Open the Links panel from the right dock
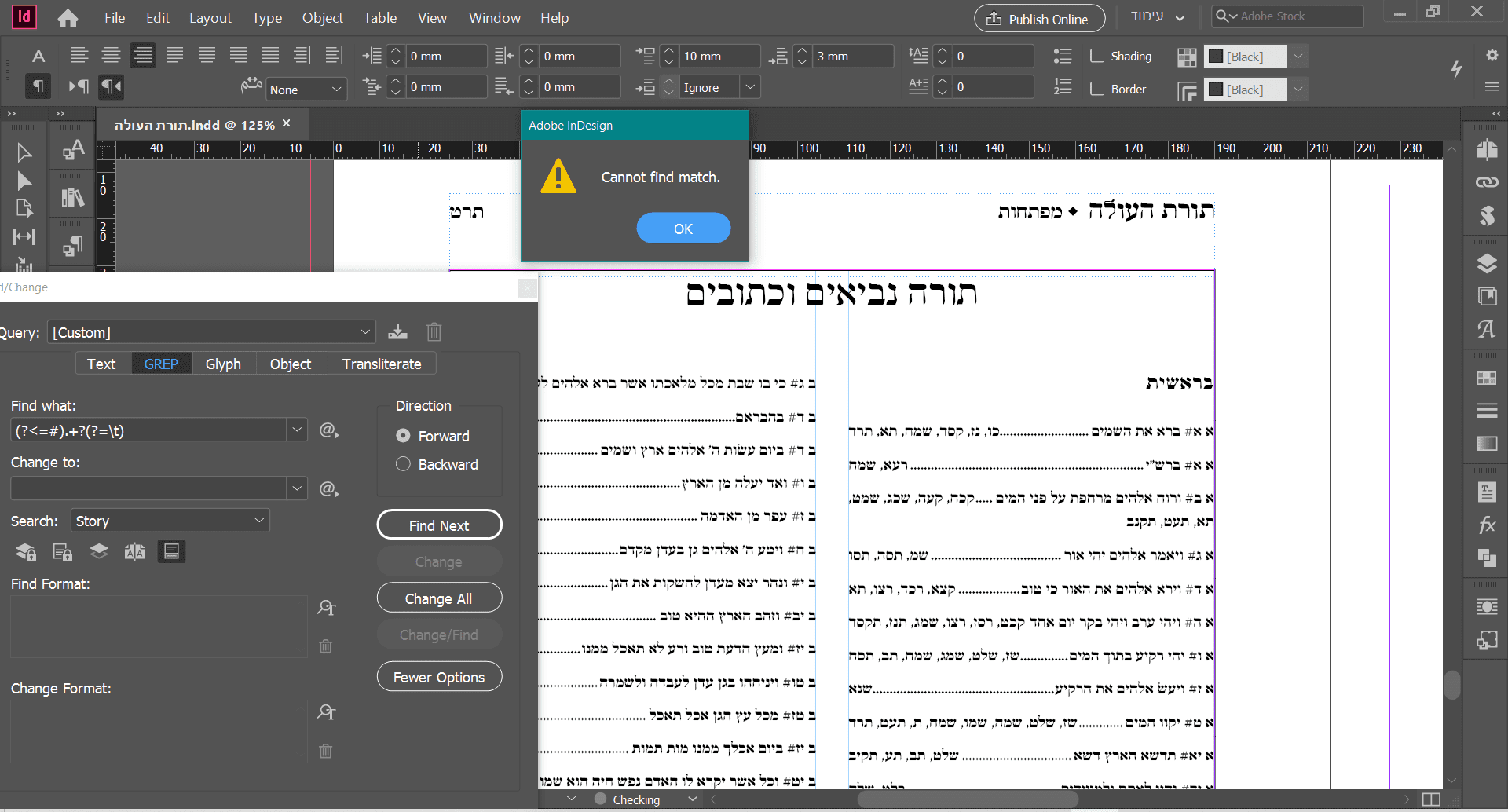The height and width of the screenshot is (812, 1508). [1487, 181]
